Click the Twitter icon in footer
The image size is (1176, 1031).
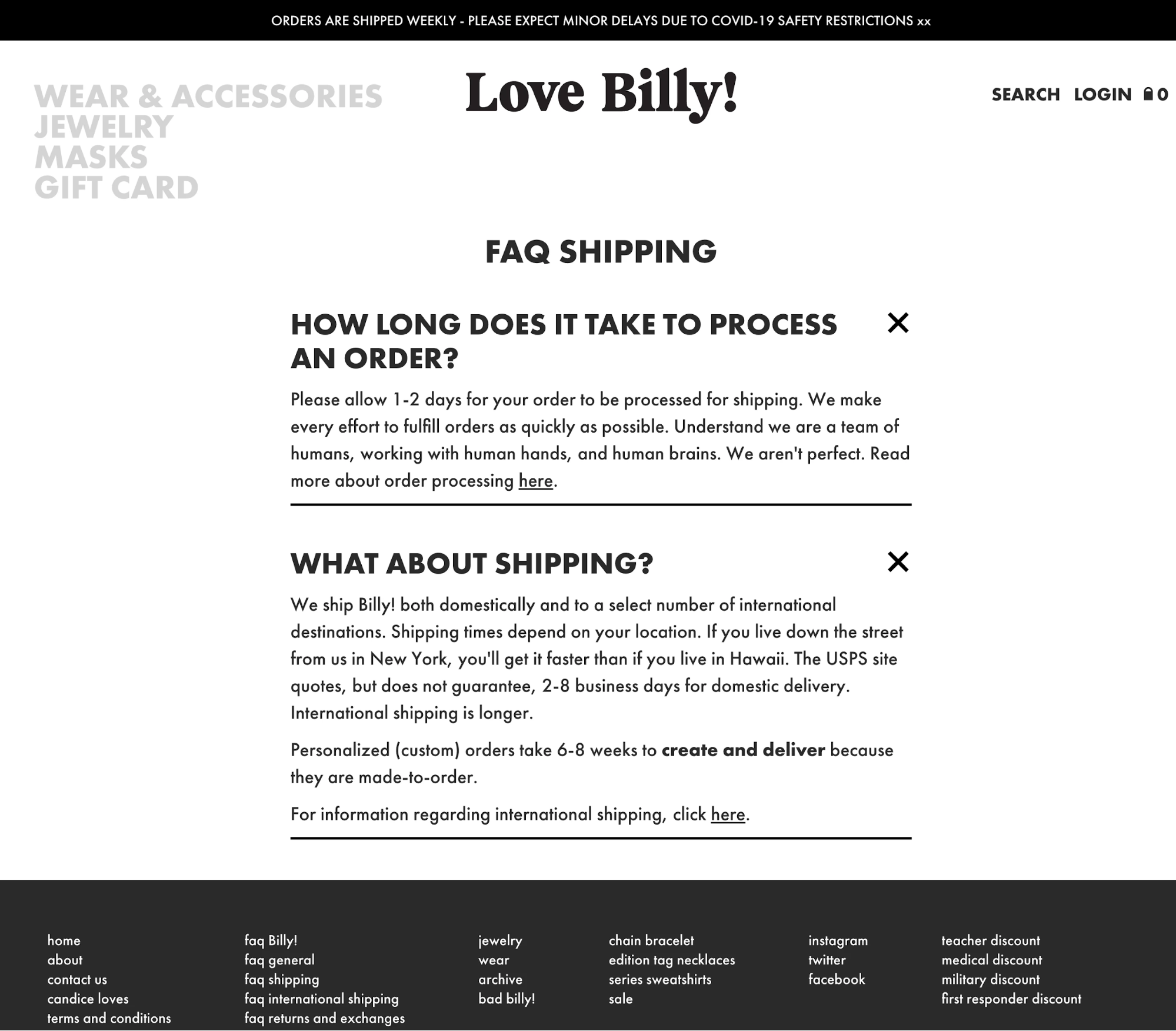[826, 960]
